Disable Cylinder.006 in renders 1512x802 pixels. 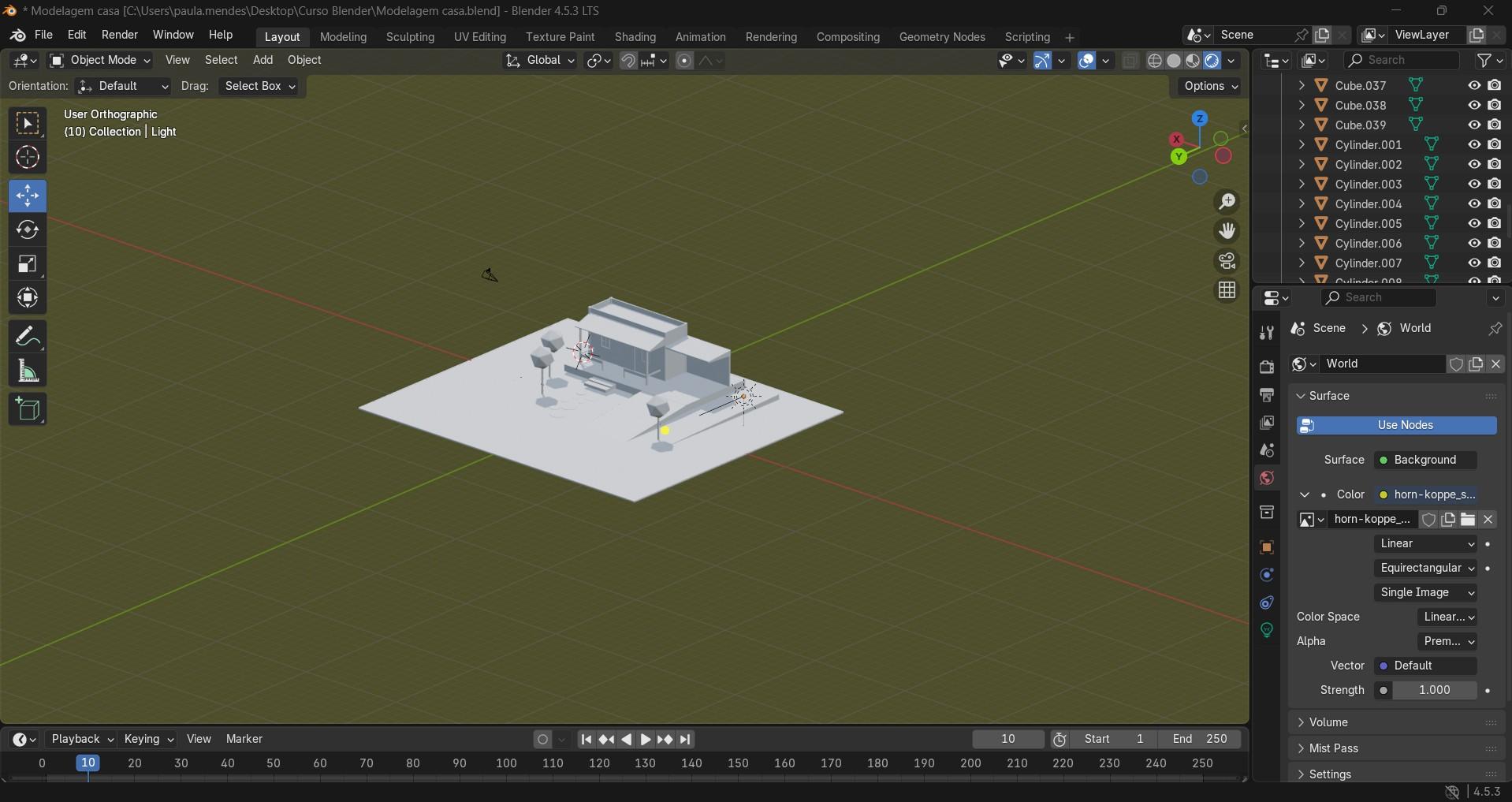tap(1495, 243)
